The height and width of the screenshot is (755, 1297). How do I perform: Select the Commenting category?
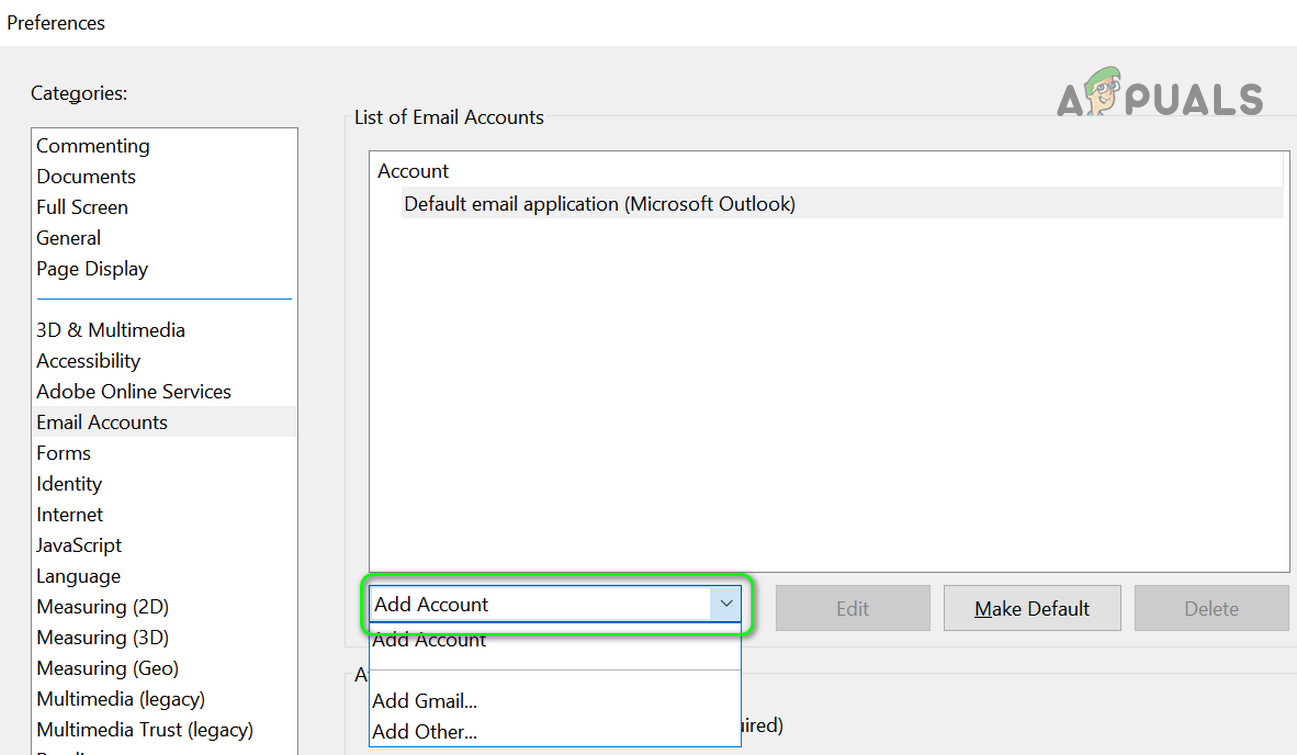[93, 146]
